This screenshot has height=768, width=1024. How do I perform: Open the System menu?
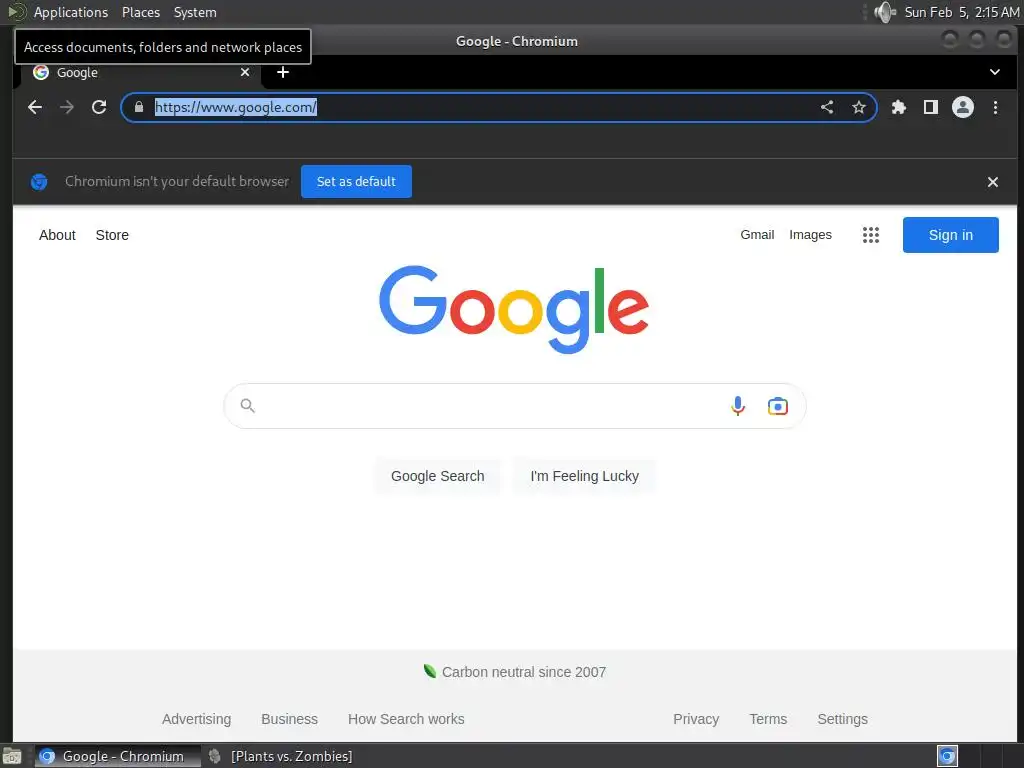[x=195, y=12]
